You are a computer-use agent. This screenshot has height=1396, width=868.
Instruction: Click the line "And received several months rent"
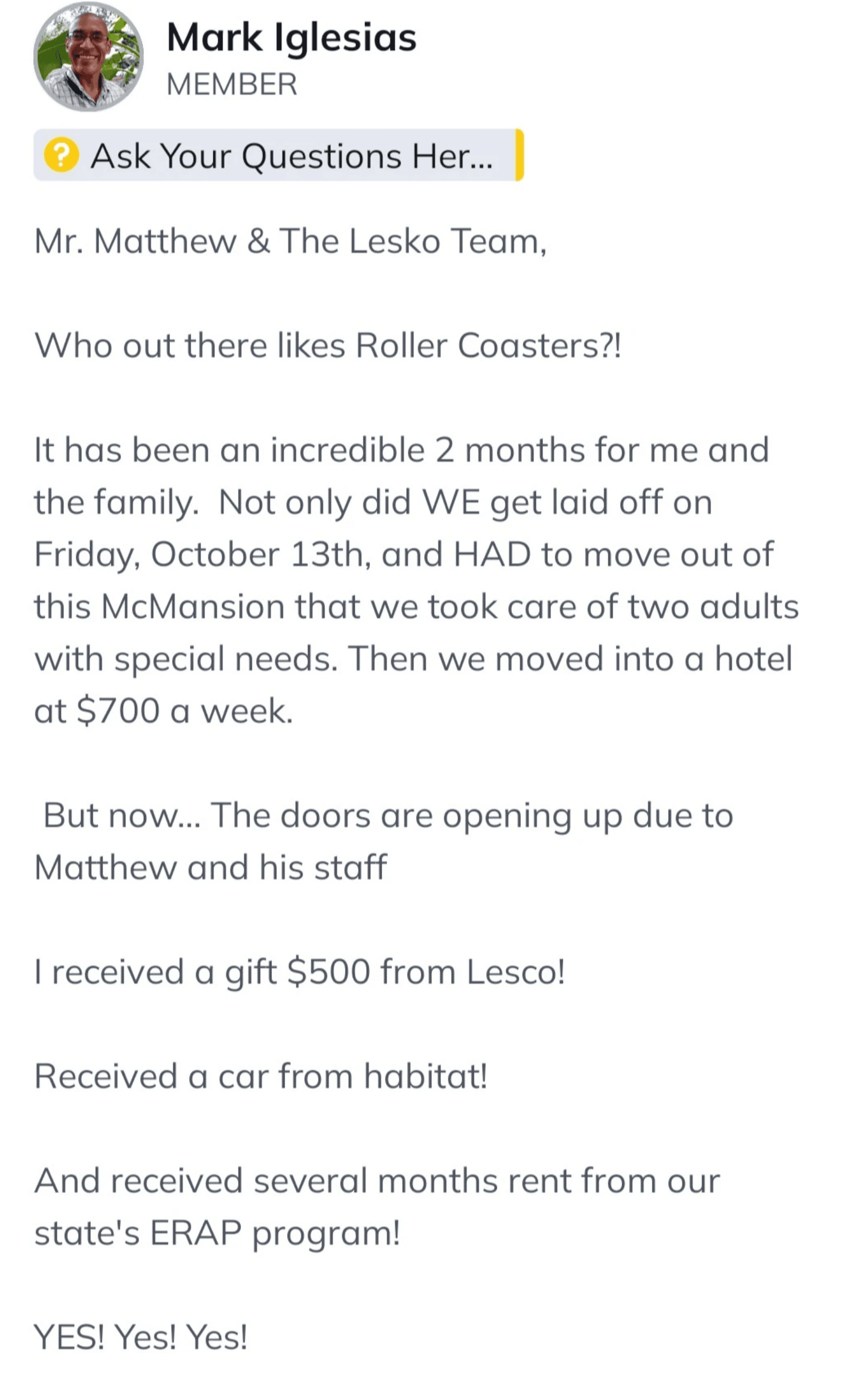[377, 1181]
